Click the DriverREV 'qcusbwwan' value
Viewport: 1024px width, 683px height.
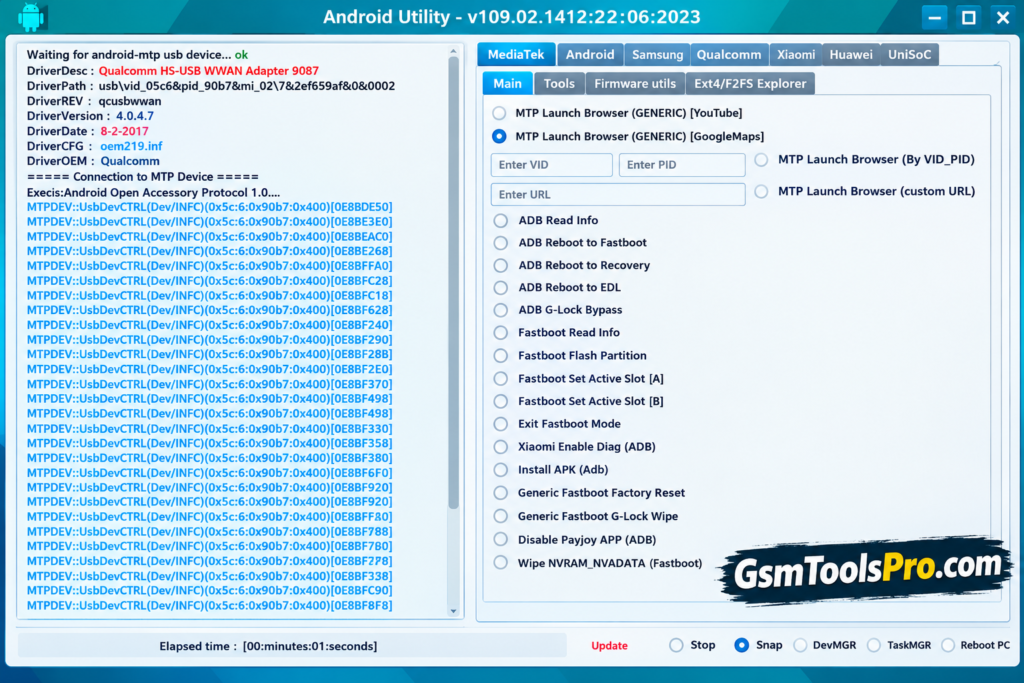[130, 101]
